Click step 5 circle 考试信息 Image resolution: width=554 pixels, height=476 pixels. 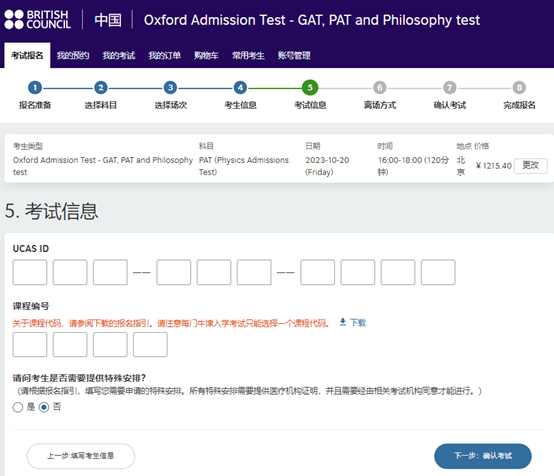pos(310,88)
